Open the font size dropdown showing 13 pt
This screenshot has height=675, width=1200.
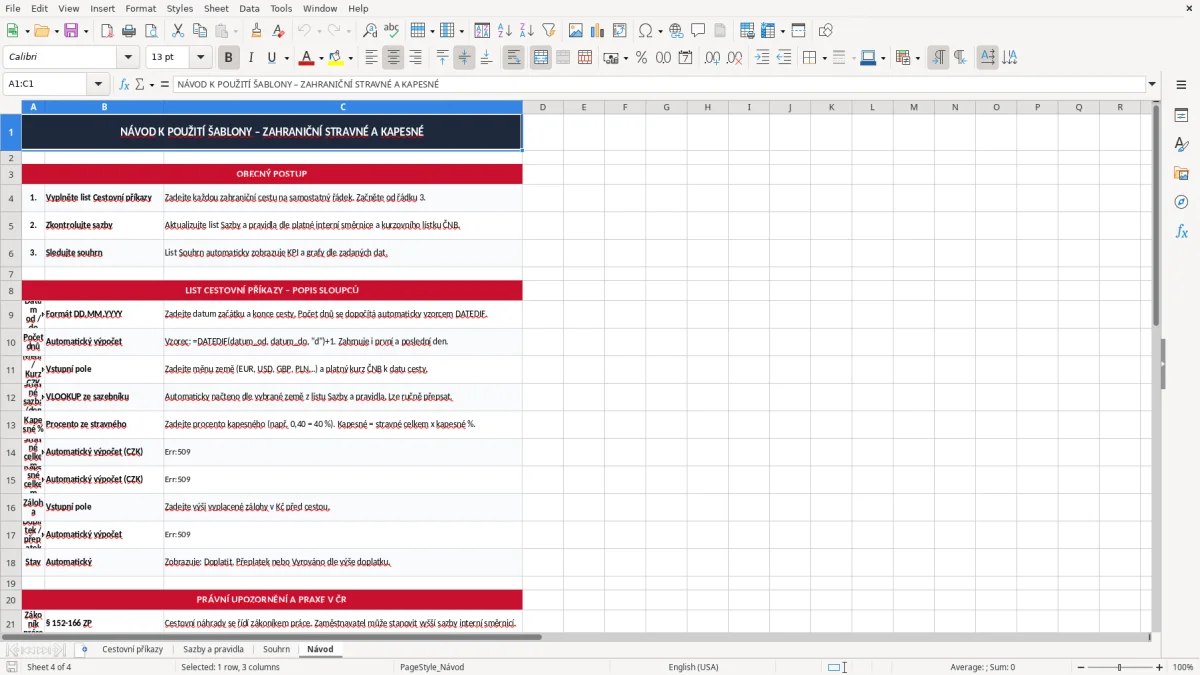pos(201,57)
